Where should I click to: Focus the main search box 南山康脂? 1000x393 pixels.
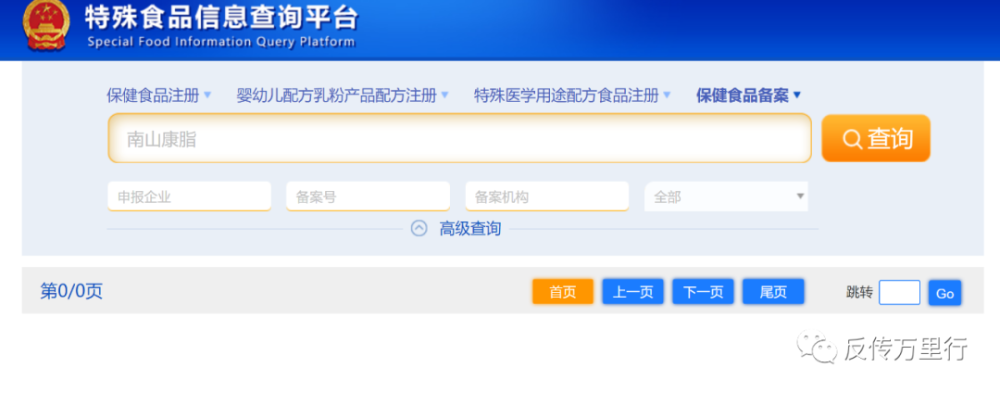[460, 138]
